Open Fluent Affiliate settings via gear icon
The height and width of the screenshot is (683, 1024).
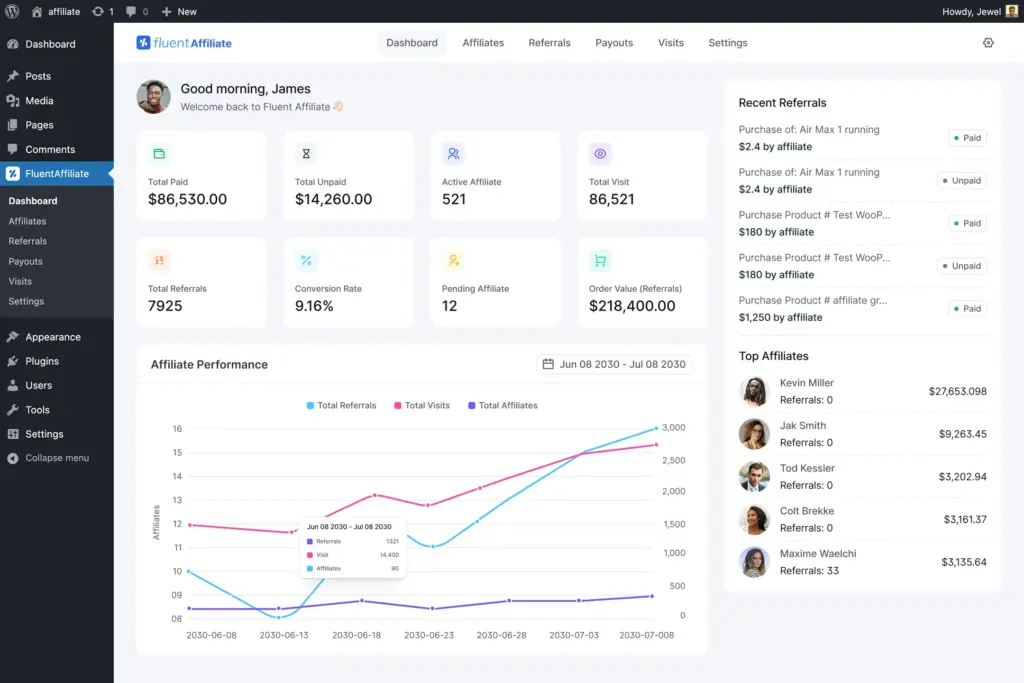[988, 43]
